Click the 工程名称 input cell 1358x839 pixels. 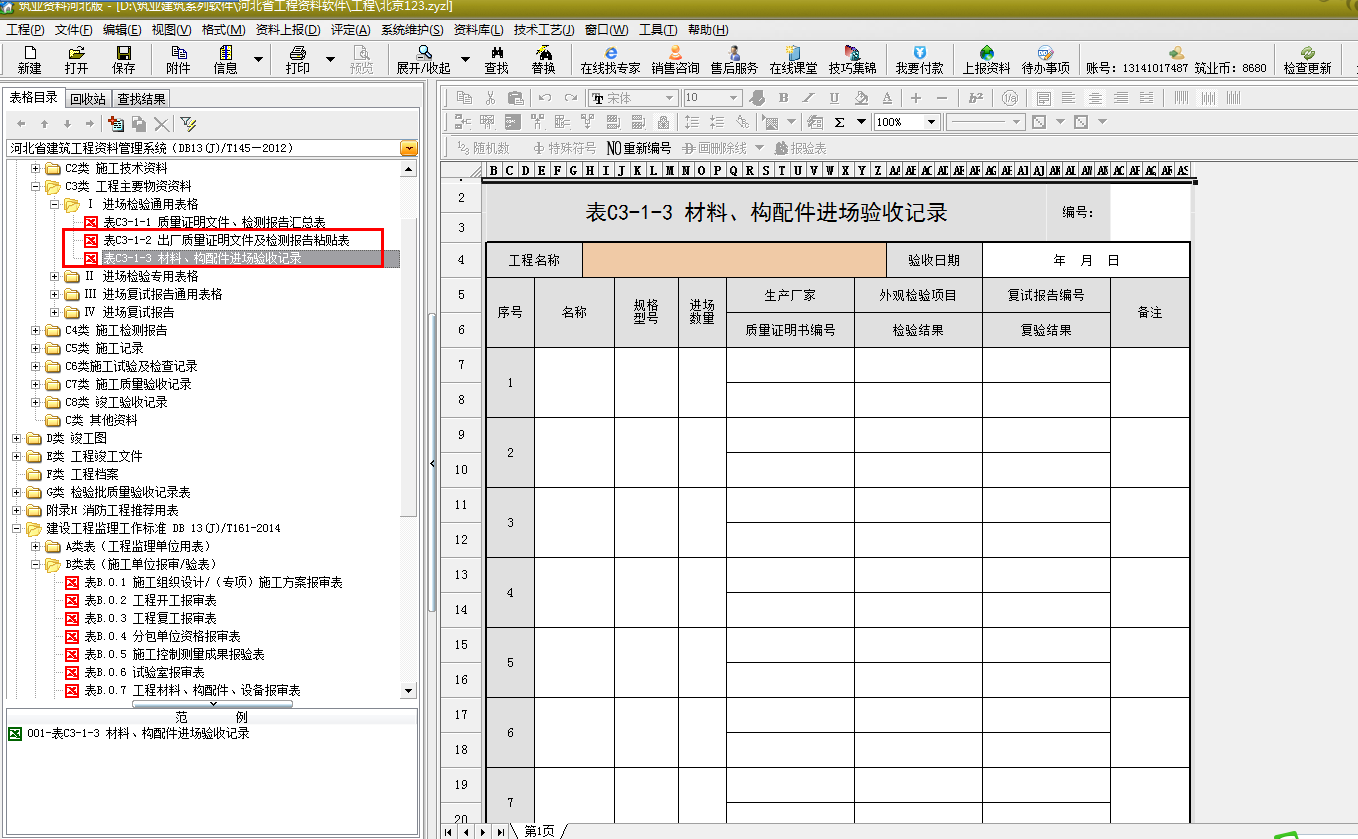(x=734, y=260)
